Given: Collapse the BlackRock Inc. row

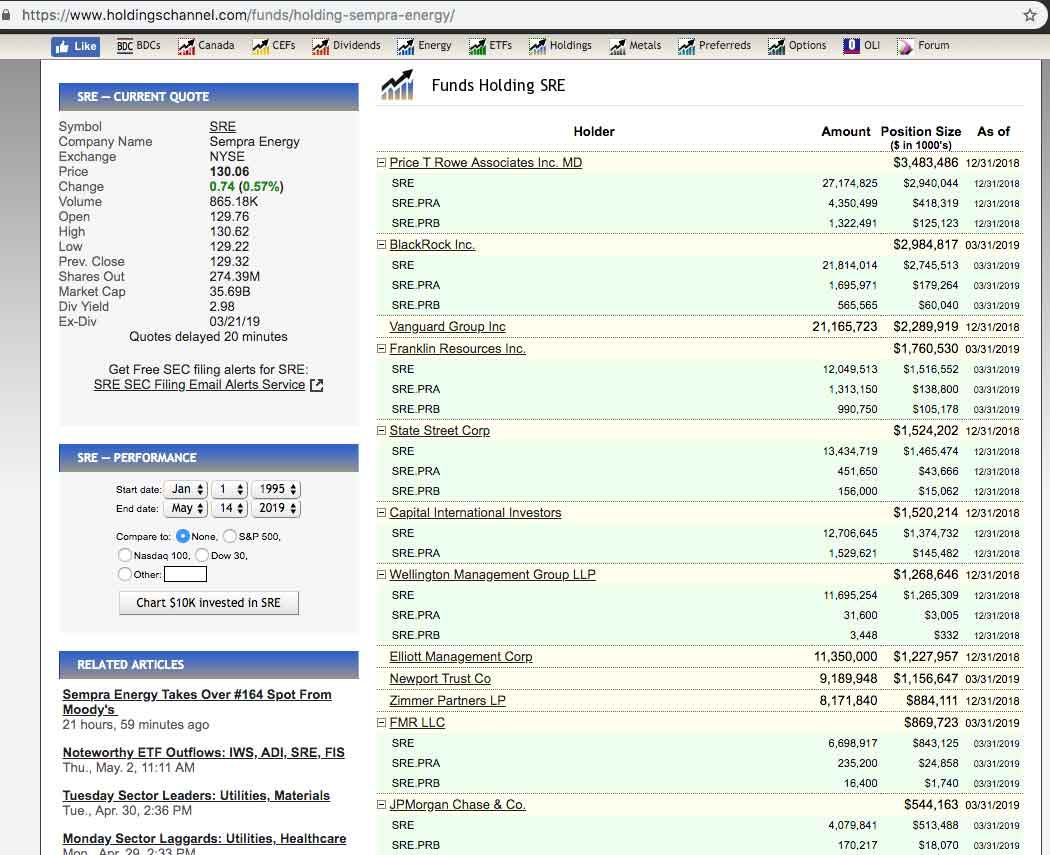Looking at the screenshot, I should click(x=381, y=245).
